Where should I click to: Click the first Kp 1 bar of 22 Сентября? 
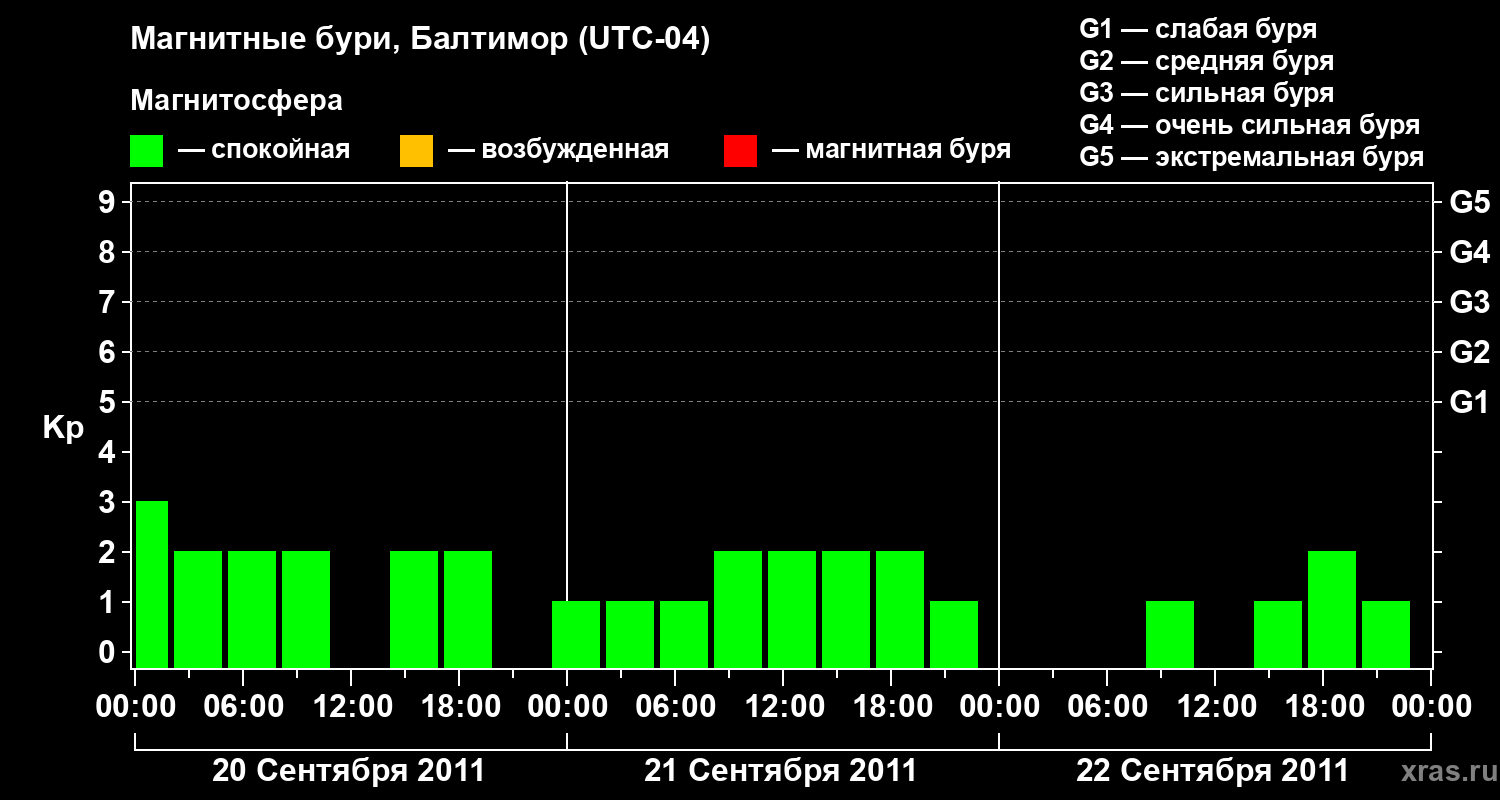(1170, 634)
